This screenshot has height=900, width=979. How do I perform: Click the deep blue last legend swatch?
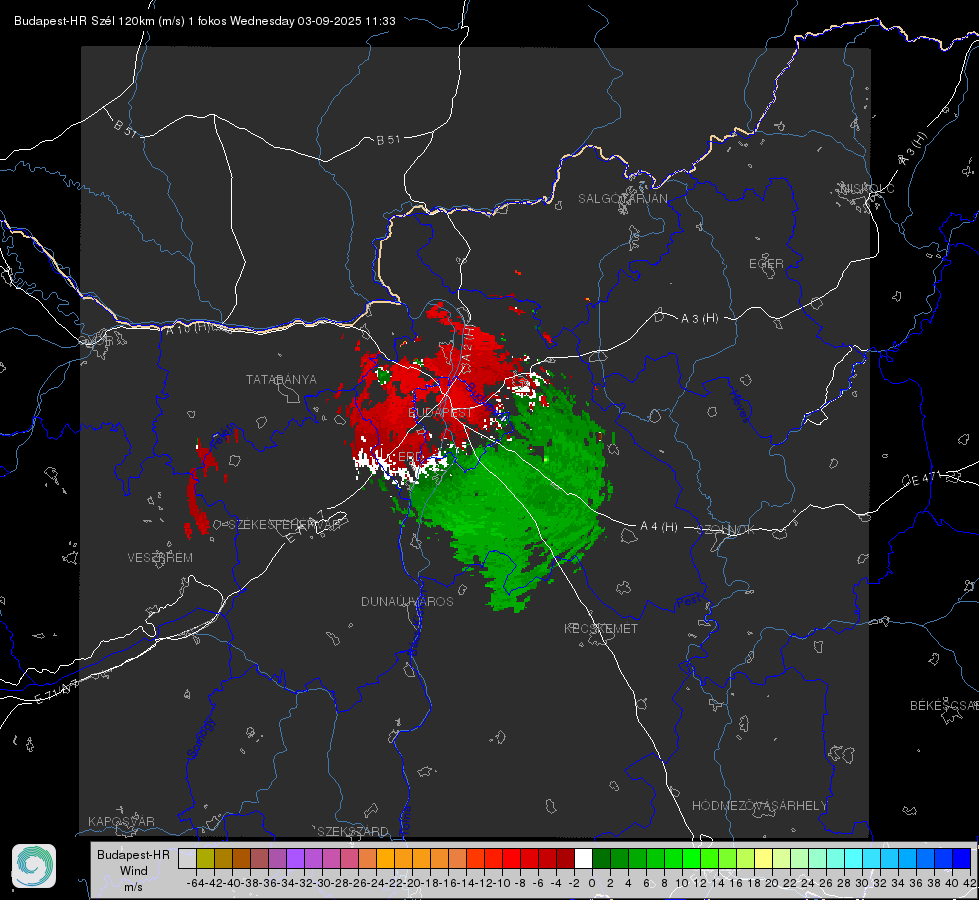tap(962, 858)
